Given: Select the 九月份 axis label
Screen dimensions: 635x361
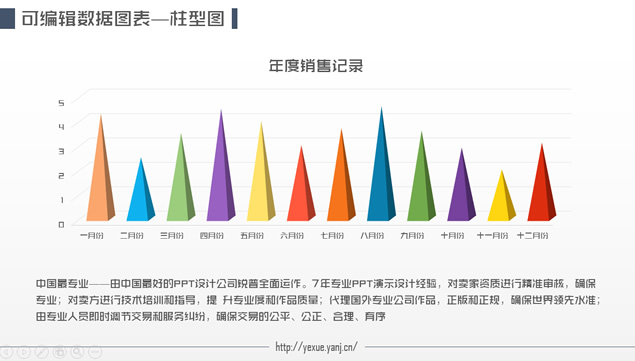Looking at the screenshot, I should coord(412,235).
